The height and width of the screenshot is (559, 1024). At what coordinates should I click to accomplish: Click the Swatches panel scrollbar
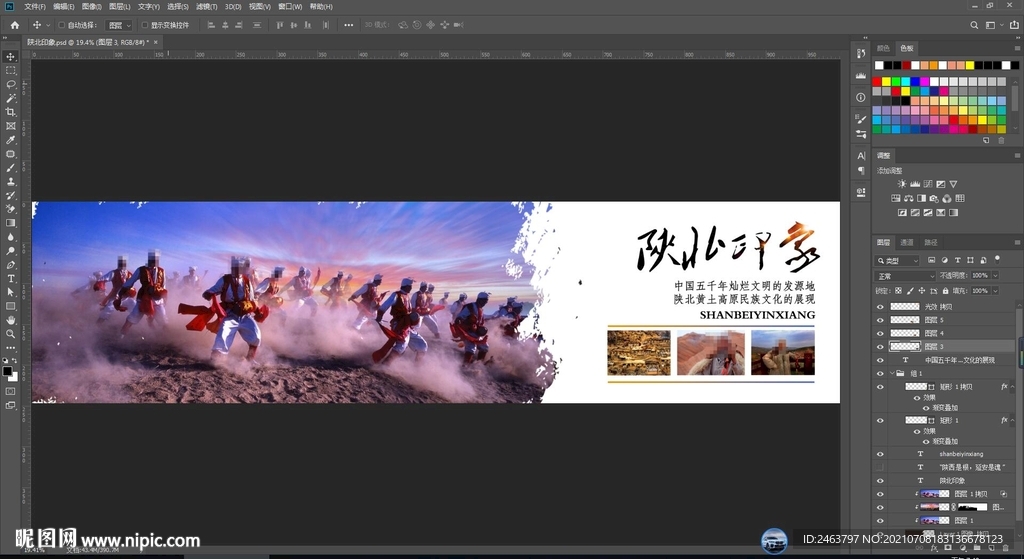pyautogui.click(x=1014, y=98)
